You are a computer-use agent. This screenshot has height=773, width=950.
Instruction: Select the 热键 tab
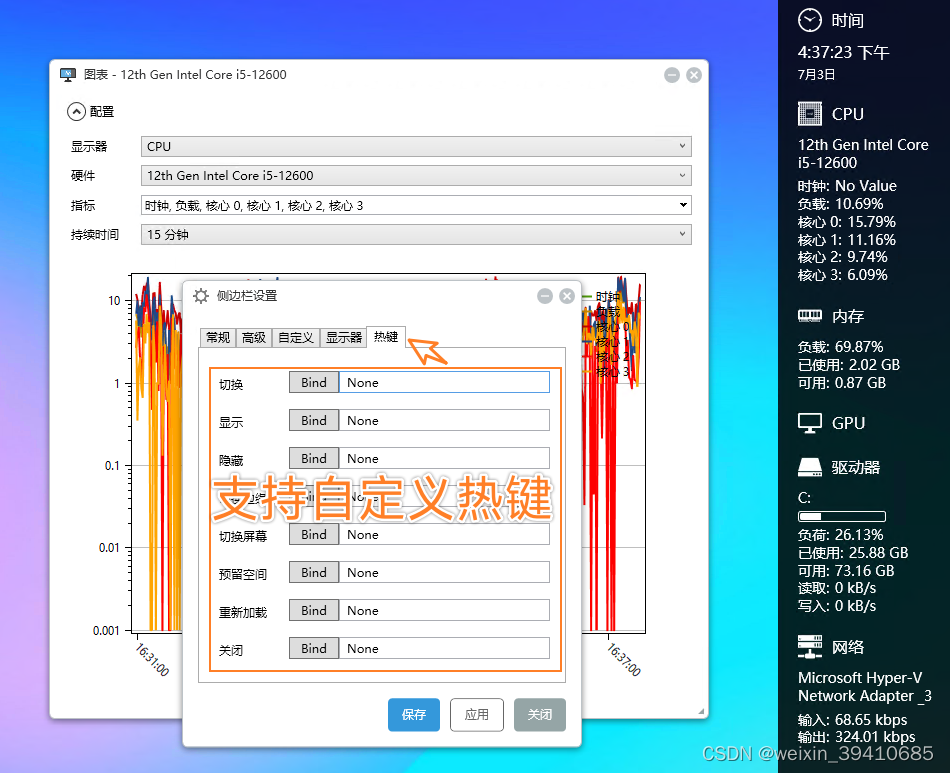coord(386,336)
